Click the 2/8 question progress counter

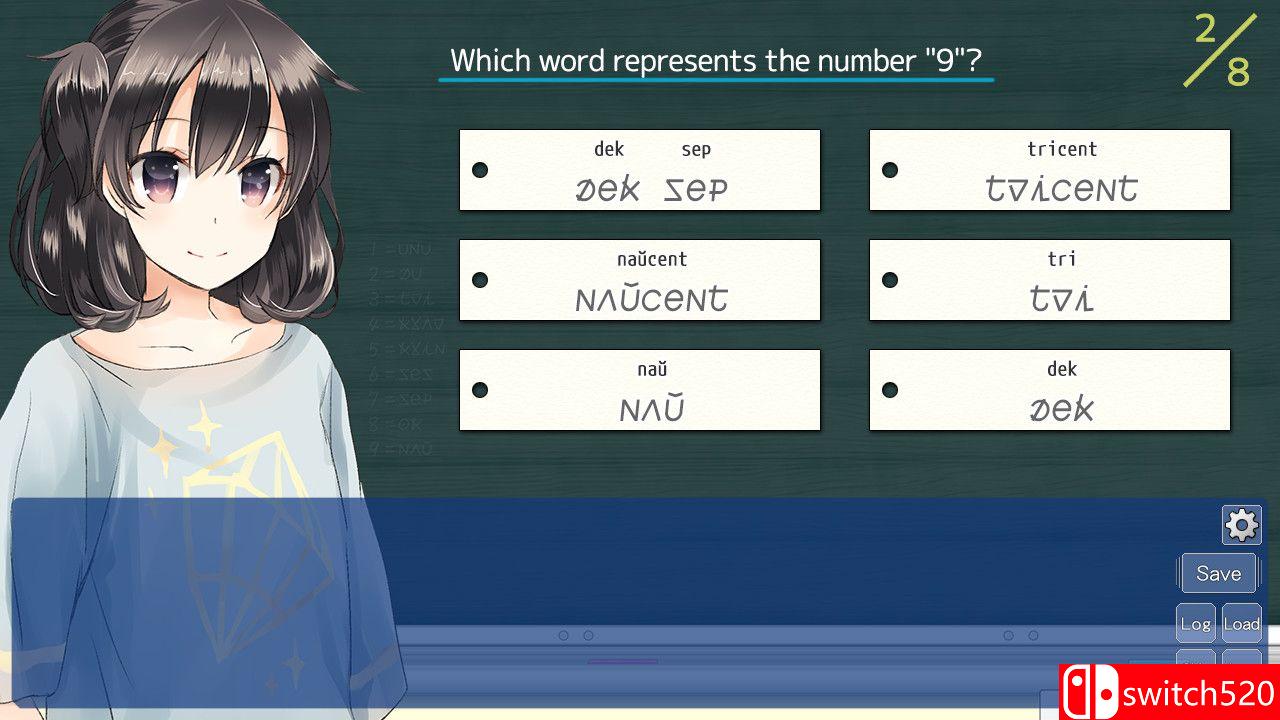(1221, 50)
